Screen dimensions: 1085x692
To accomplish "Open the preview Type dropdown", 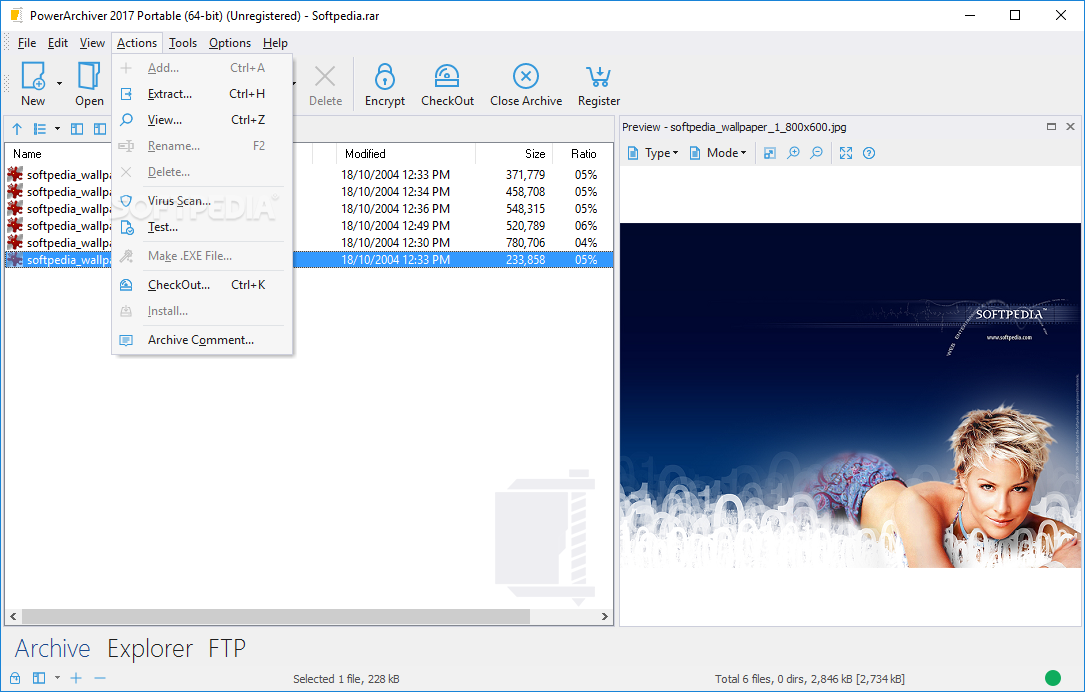I will [x=653, y=153].
